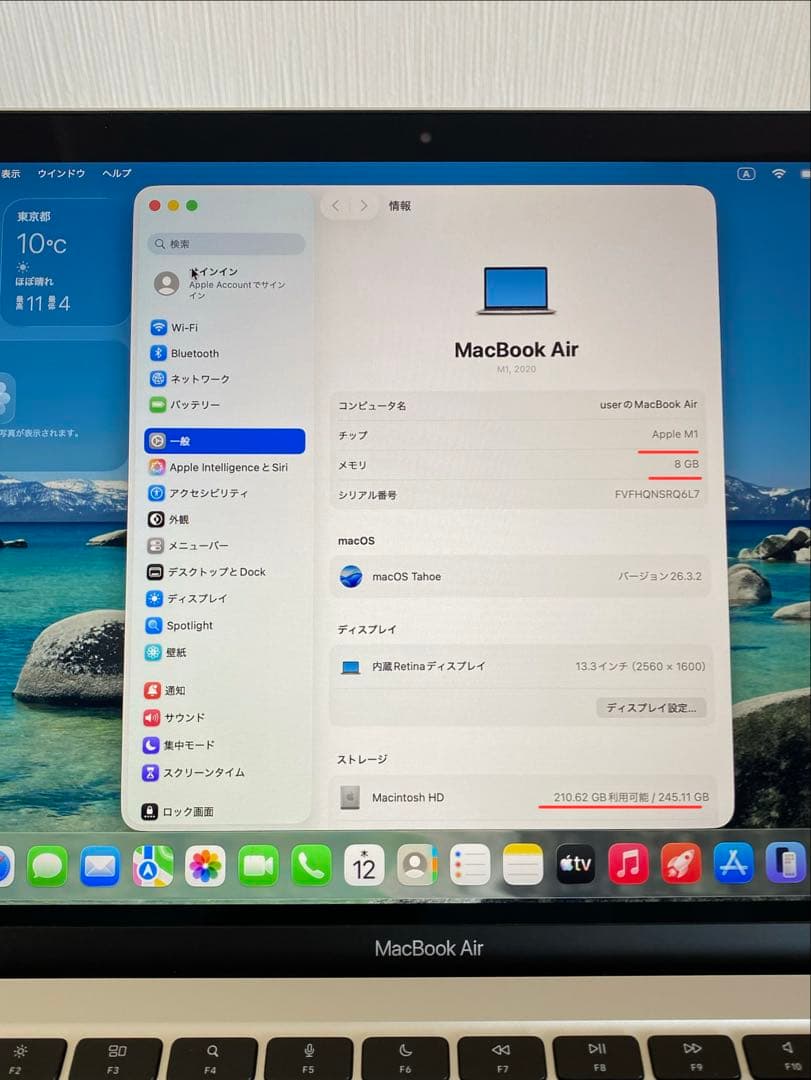The width and height of the screenshot is (811, 1080).
Task: Launch Photos from the Dock
Action: coord(205,866)
